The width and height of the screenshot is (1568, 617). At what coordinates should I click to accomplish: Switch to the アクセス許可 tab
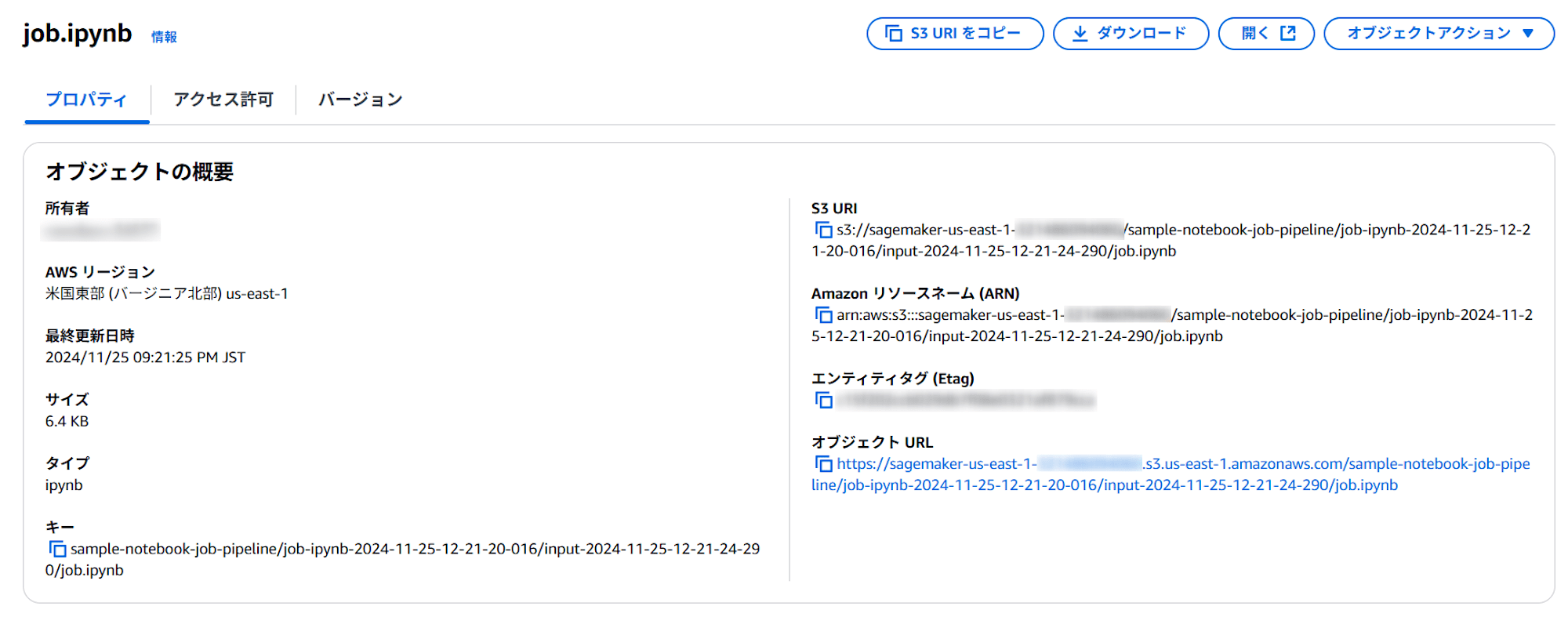223,100
